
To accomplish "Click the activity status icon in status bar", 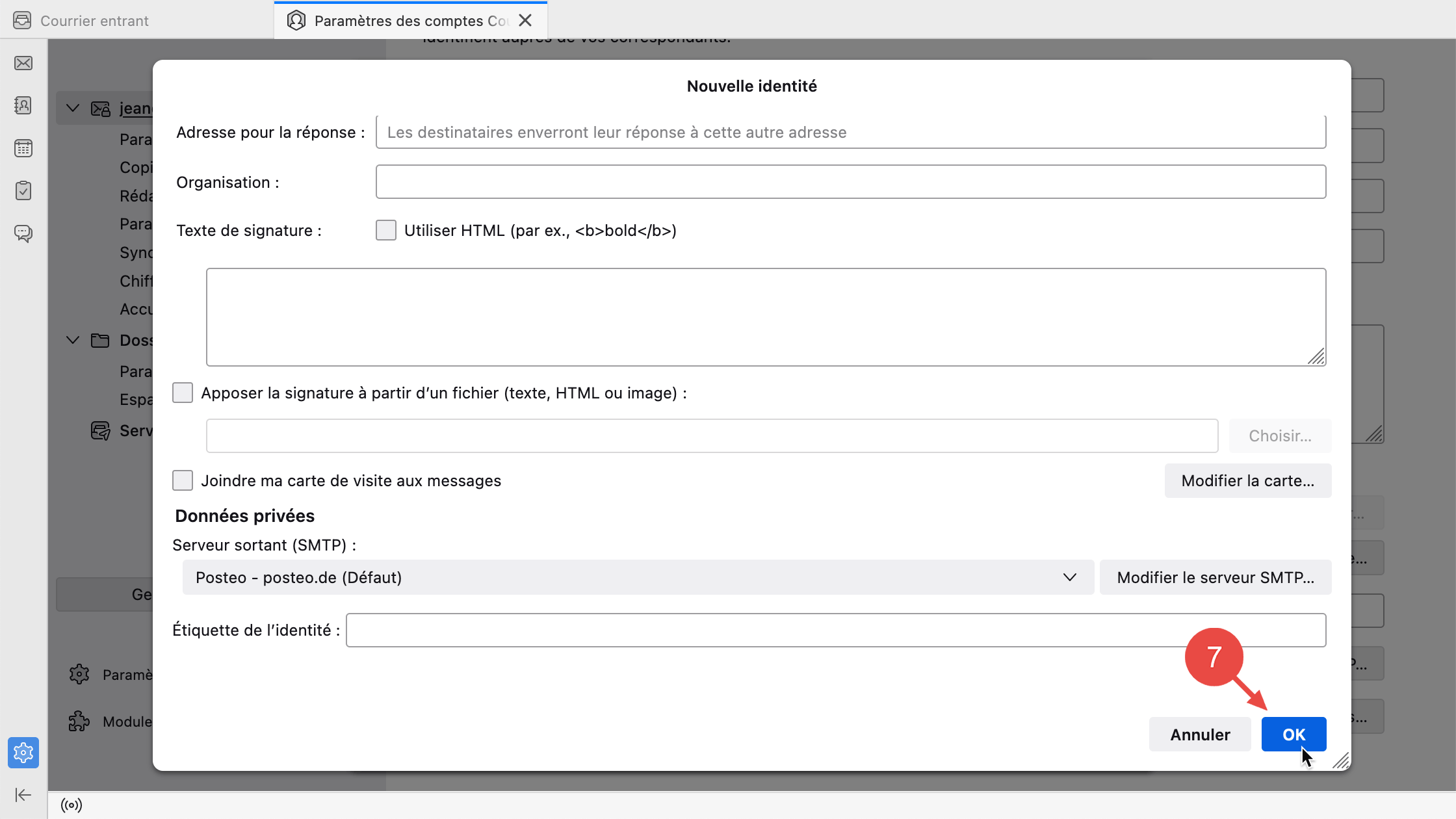I will [71, 805].
